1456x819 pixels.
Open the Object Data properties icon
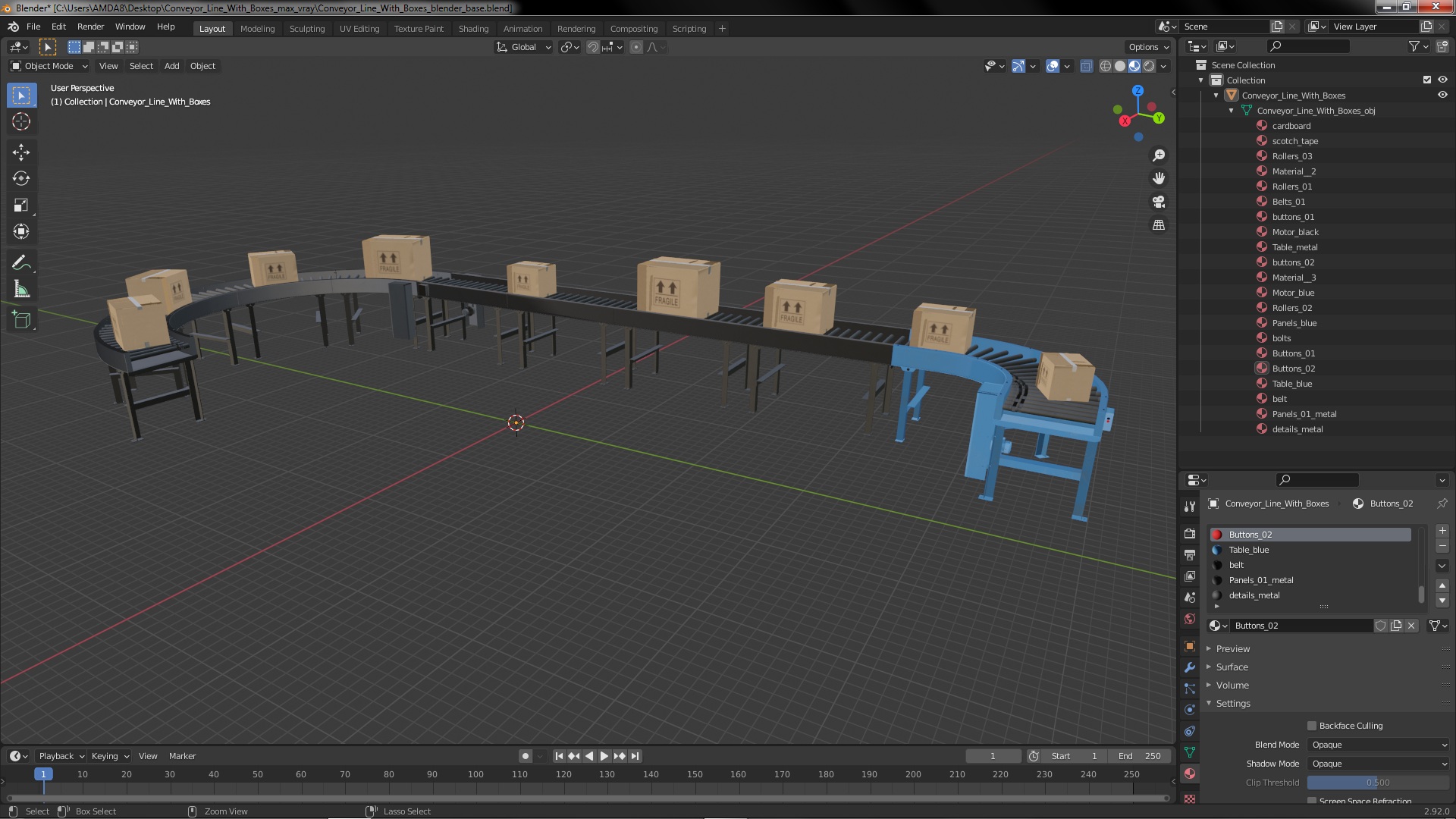(x=1190, y=752)
